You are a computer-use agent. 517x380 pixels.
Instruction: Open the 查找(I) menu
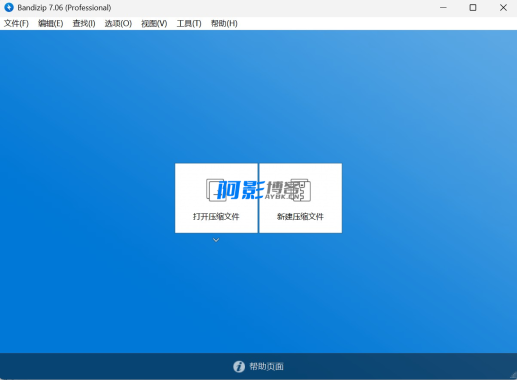point(84,23)
